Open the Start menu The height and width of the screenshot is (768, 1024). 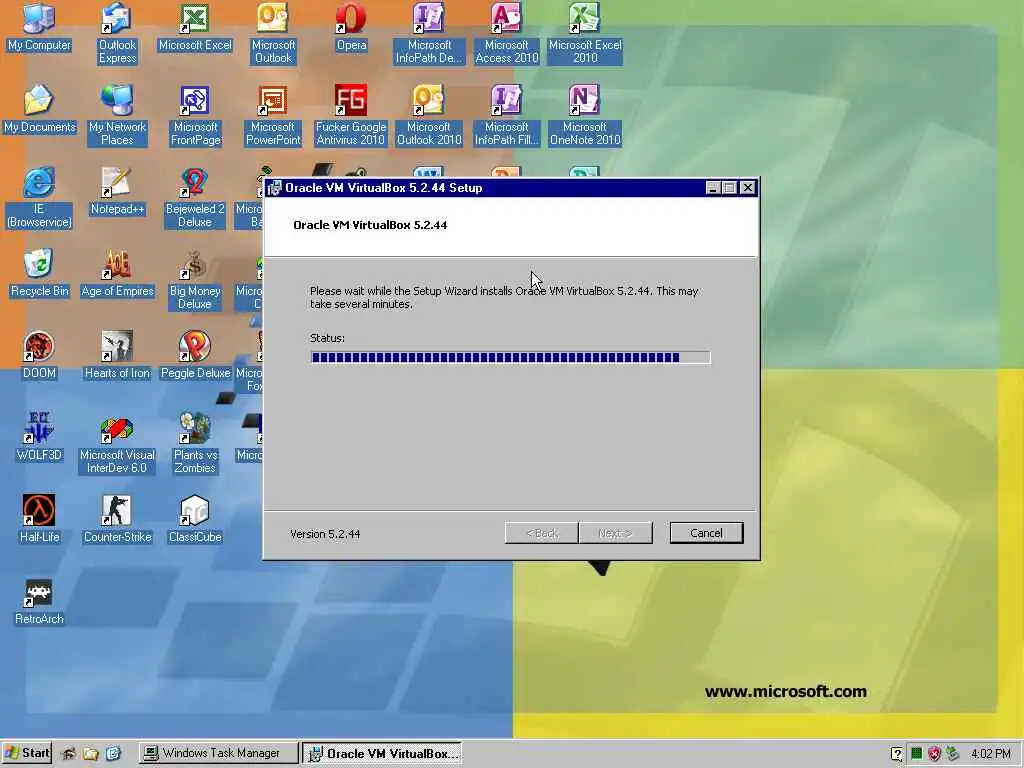tap(26, 753)
